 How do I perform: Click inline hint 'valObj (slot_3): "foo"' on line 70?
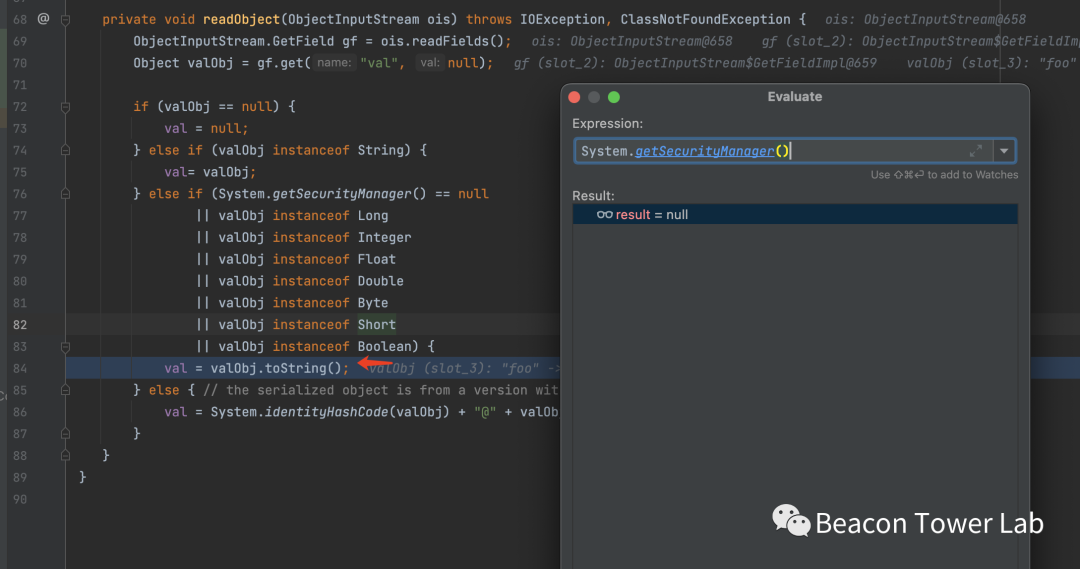[x=990, y=63]
